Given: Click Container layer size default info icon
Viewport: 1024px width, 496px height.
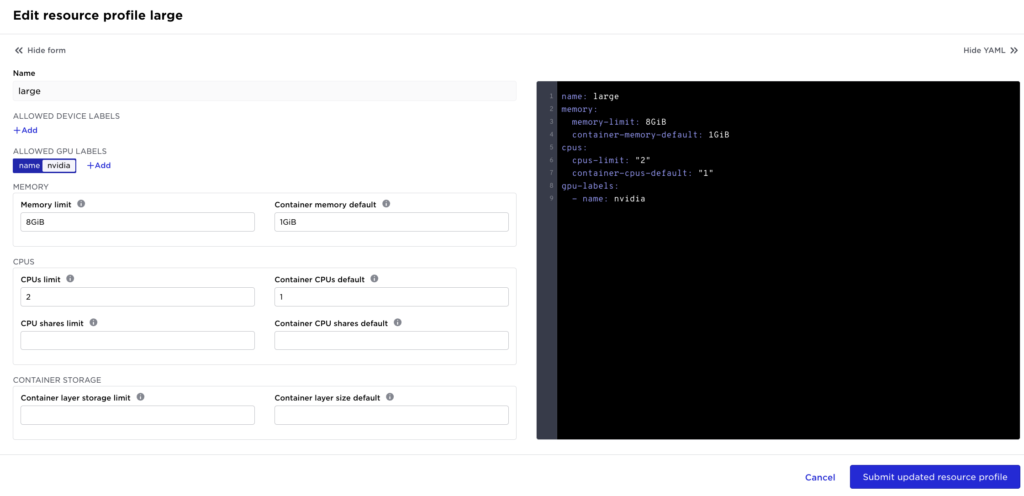Looking at the screenshot, I should [x=390, y=397].
